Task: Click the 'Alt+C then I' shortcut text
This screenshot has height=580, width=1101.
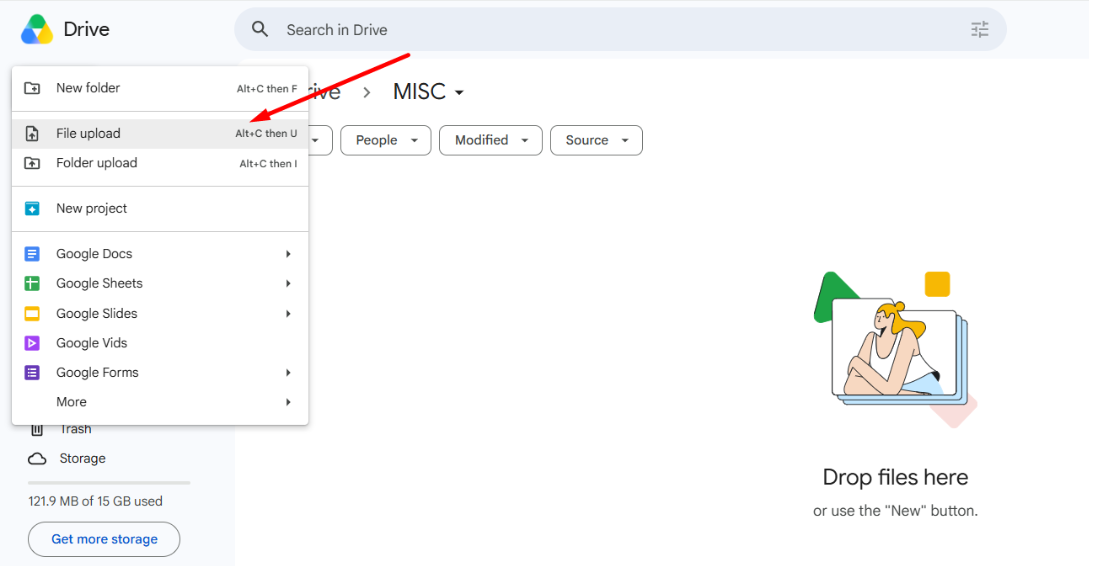Action: 268,164
